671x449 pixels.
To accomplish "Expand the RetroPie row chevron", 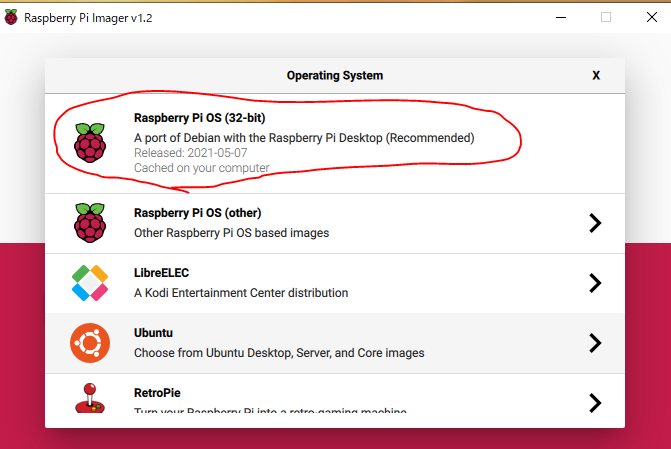I will (595, 403).
